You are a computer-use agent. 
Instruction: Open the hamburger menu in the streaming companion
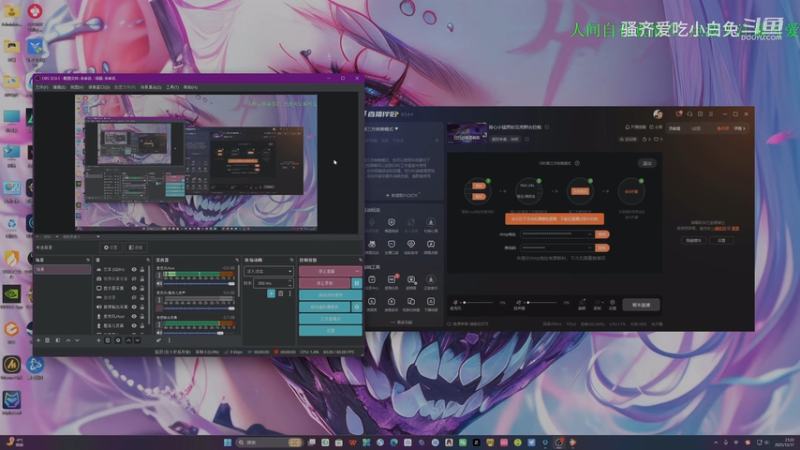(711, 114)
